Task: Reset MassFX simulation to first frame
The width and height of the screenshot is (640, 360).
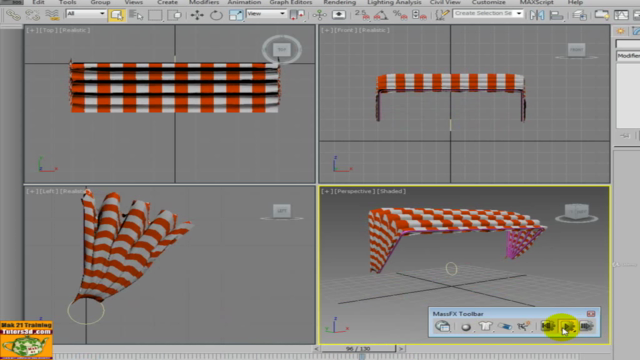Action: pos(548,326)
